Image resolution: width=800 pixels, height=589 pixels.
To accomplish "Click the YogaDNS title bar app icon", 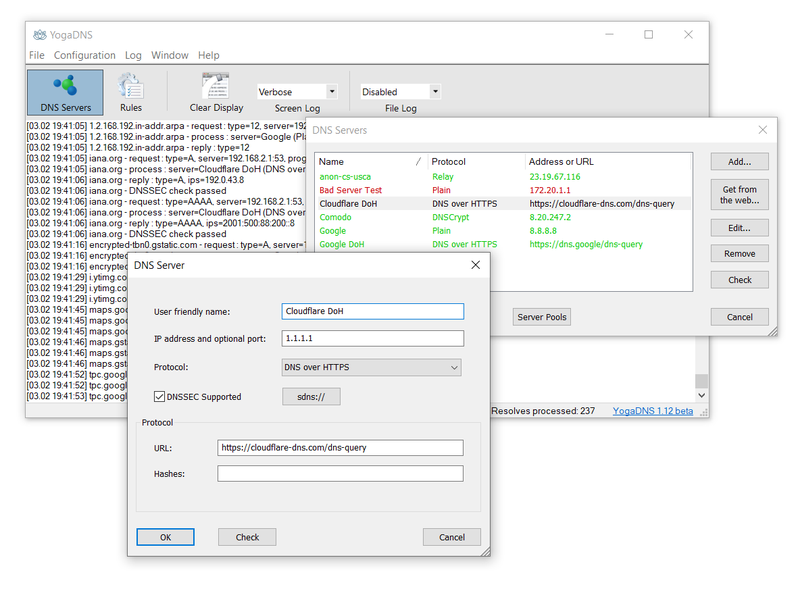I will (x=39, y=35).
